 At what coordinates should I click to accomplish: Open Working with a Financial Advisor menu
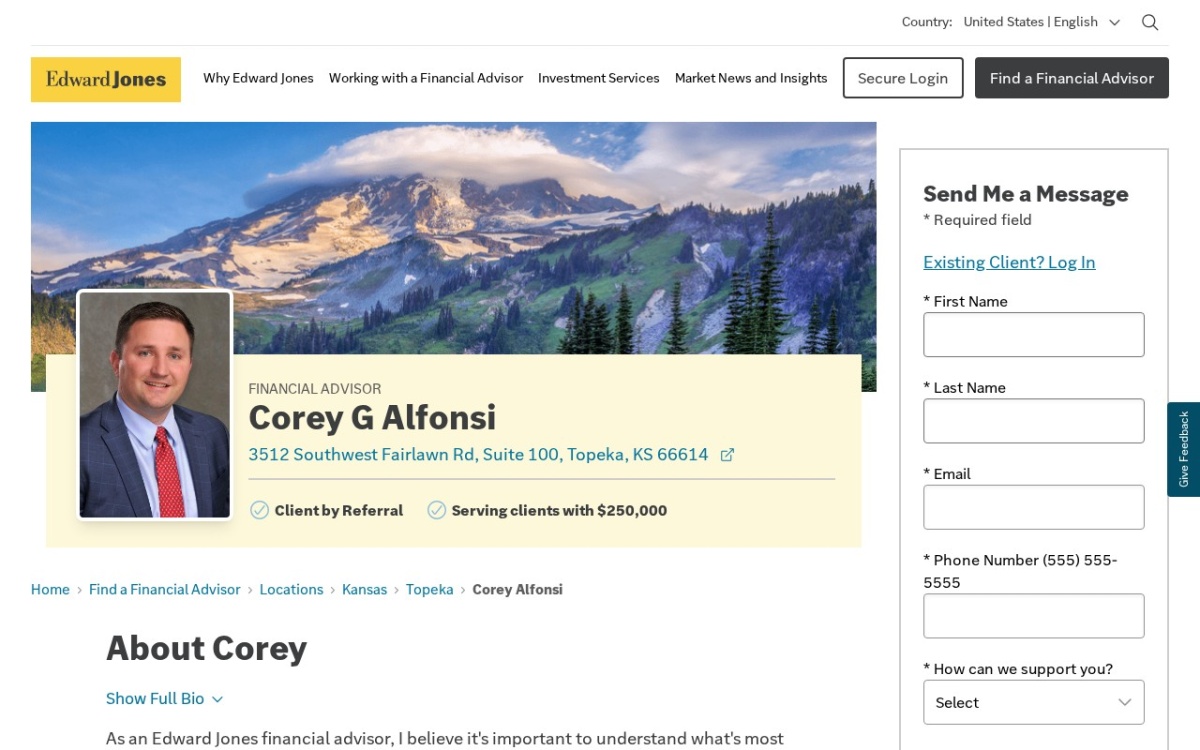click(x=426, y=78)
